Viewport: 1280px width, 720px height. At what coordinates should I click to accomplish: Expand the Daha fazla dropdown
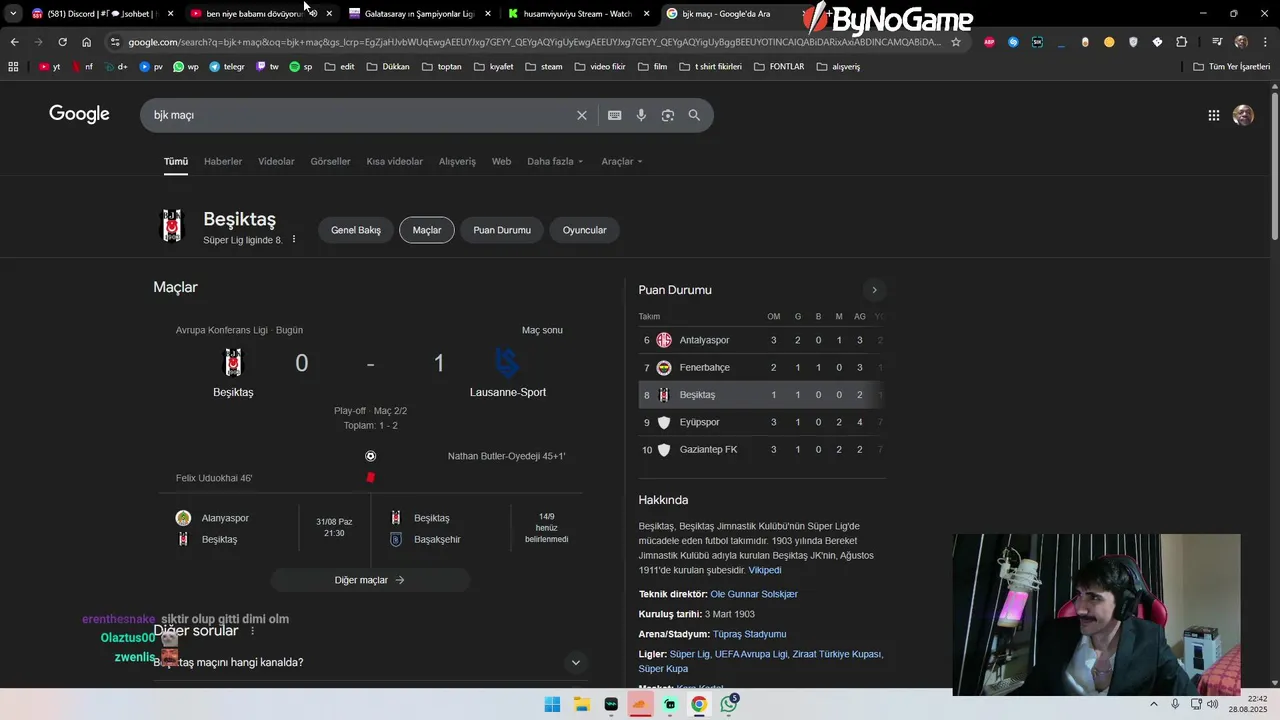coord(555,161)
